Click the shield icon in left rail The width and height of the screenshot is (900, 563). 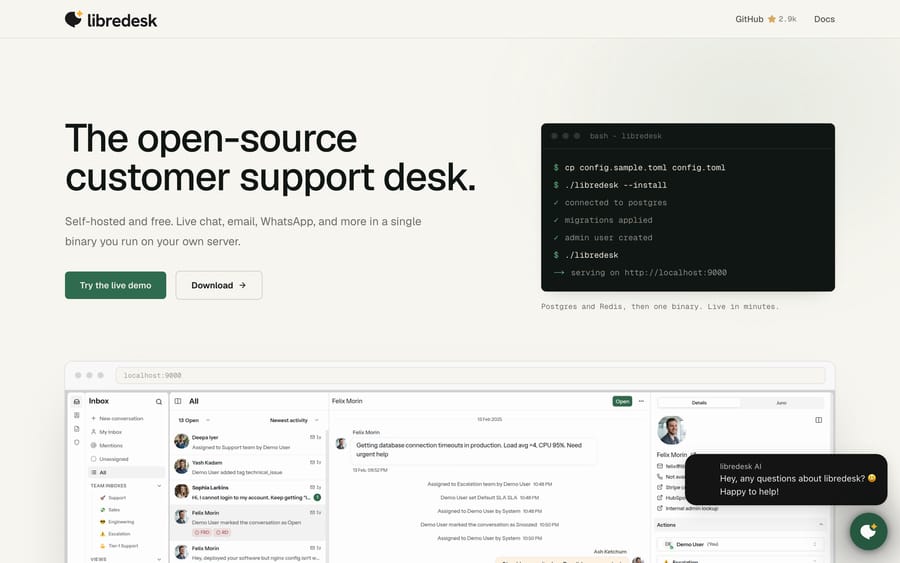76,442
